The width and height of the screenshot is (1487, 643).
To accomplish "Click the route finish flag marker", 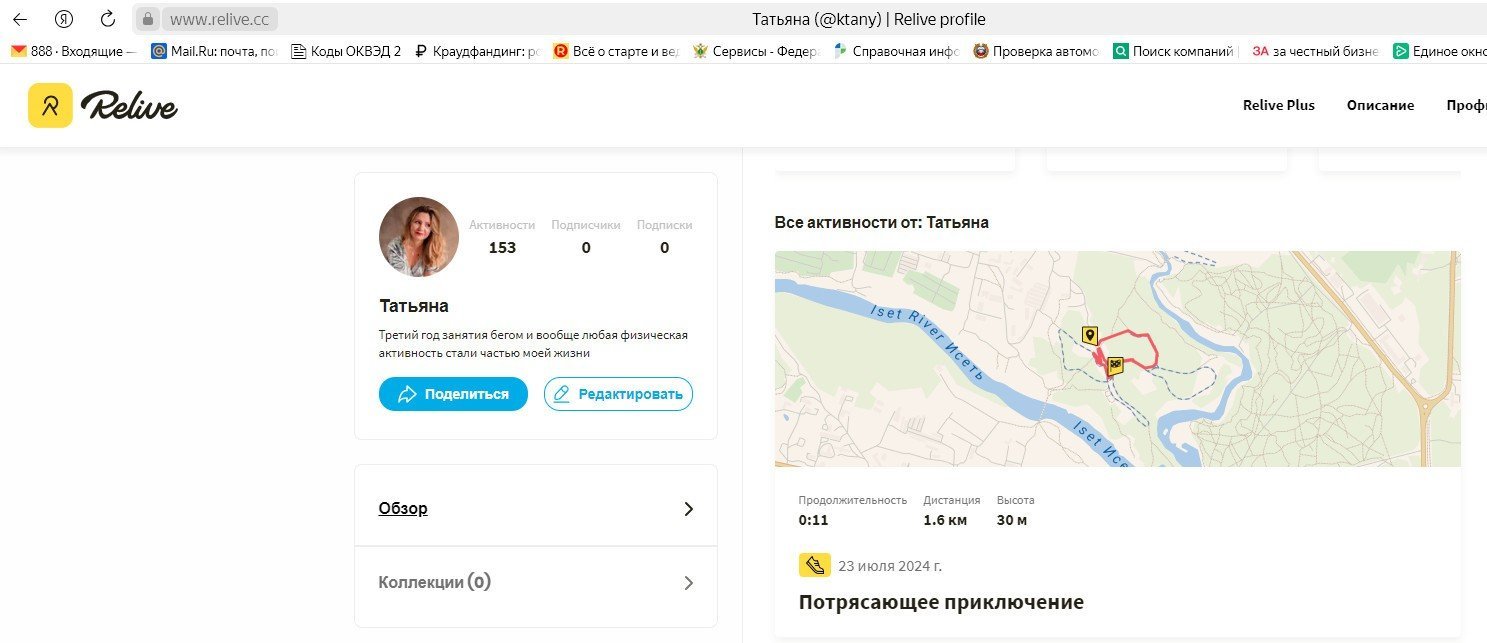I will [1115, 366].
